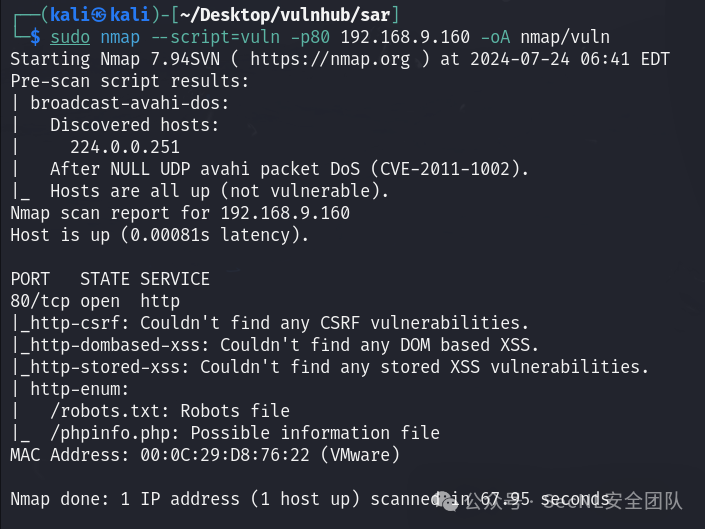Click the PORT column header
The image size is (705, 529).
[x=30, y=279]
